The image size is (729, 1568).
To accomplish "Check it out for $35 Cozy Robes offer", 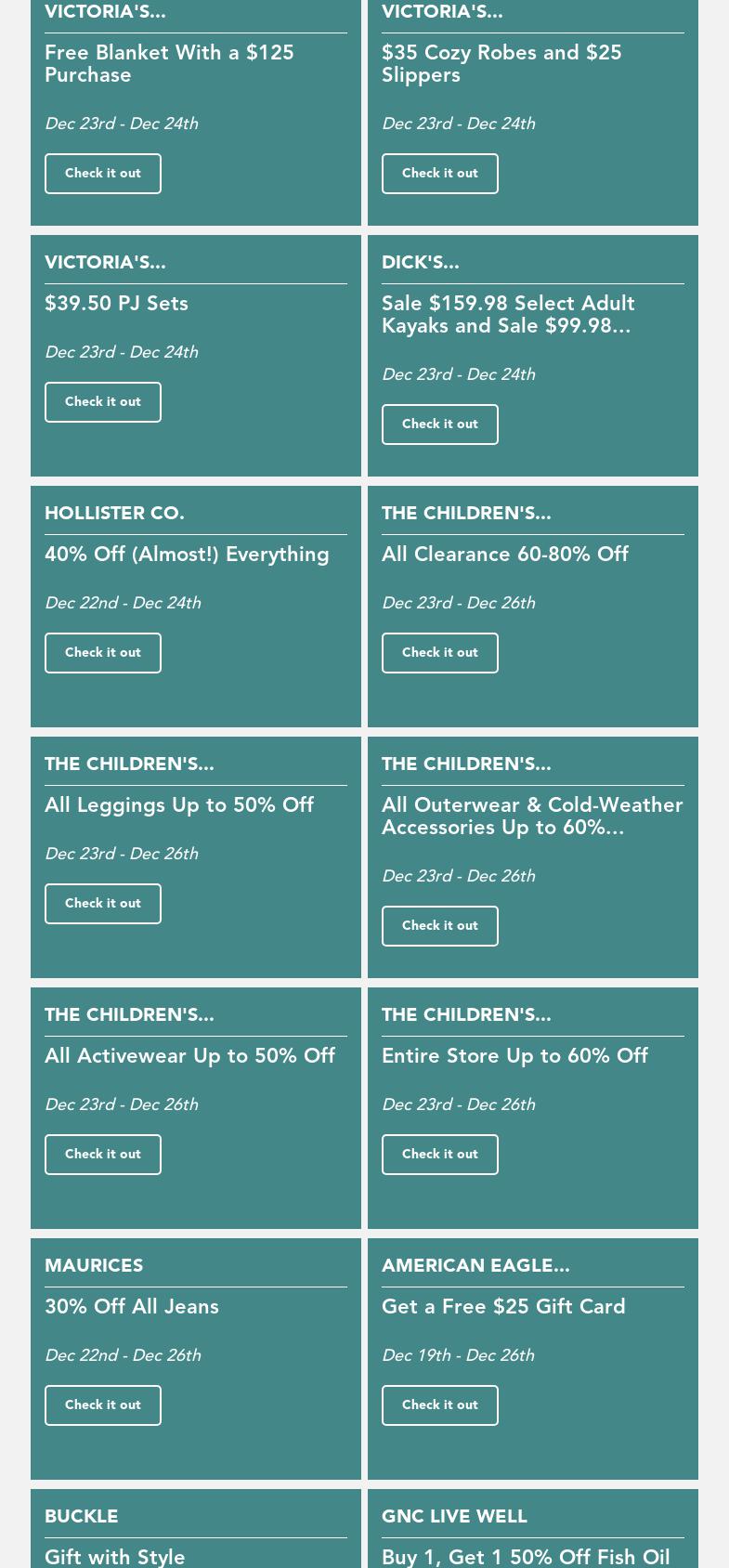I will click(x=439, y=173).
